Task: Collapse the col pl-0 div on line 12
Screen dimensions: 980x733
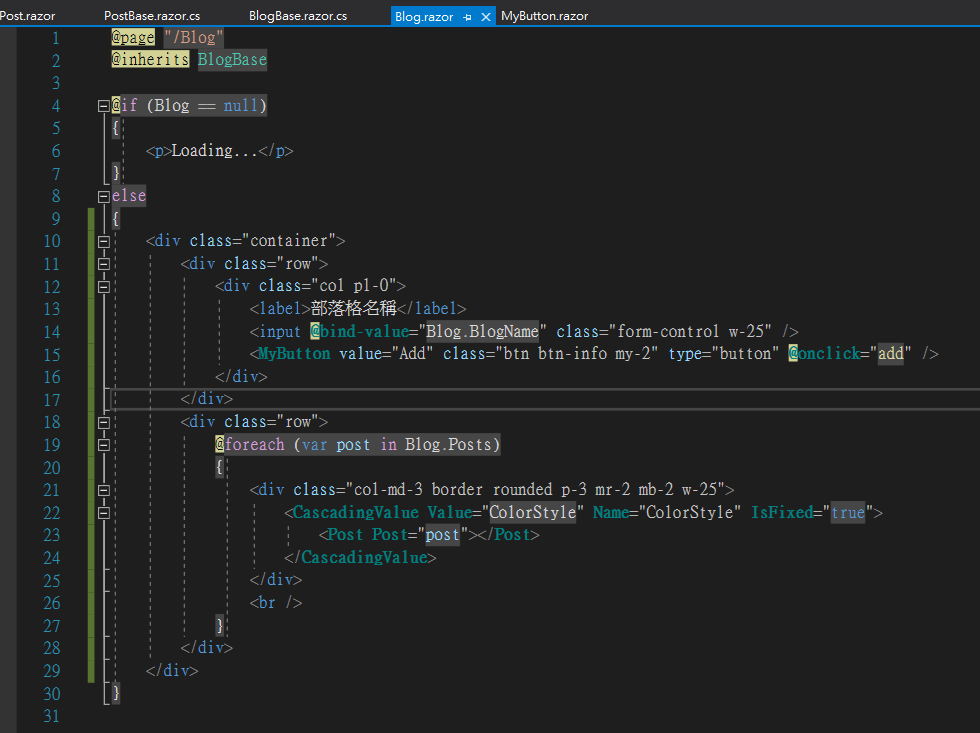Action: [104, 287]
